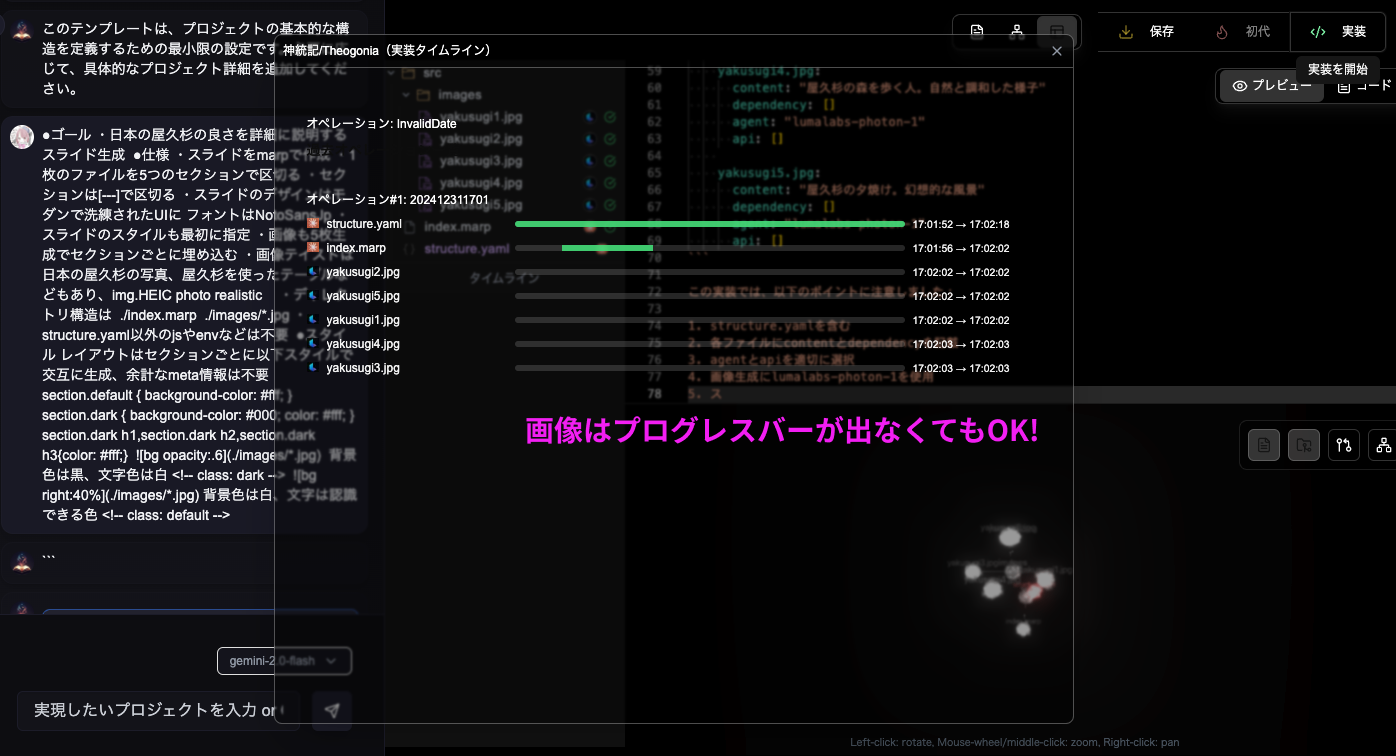Click the タイムライン label in the background panel

click(x=504, y=278)
